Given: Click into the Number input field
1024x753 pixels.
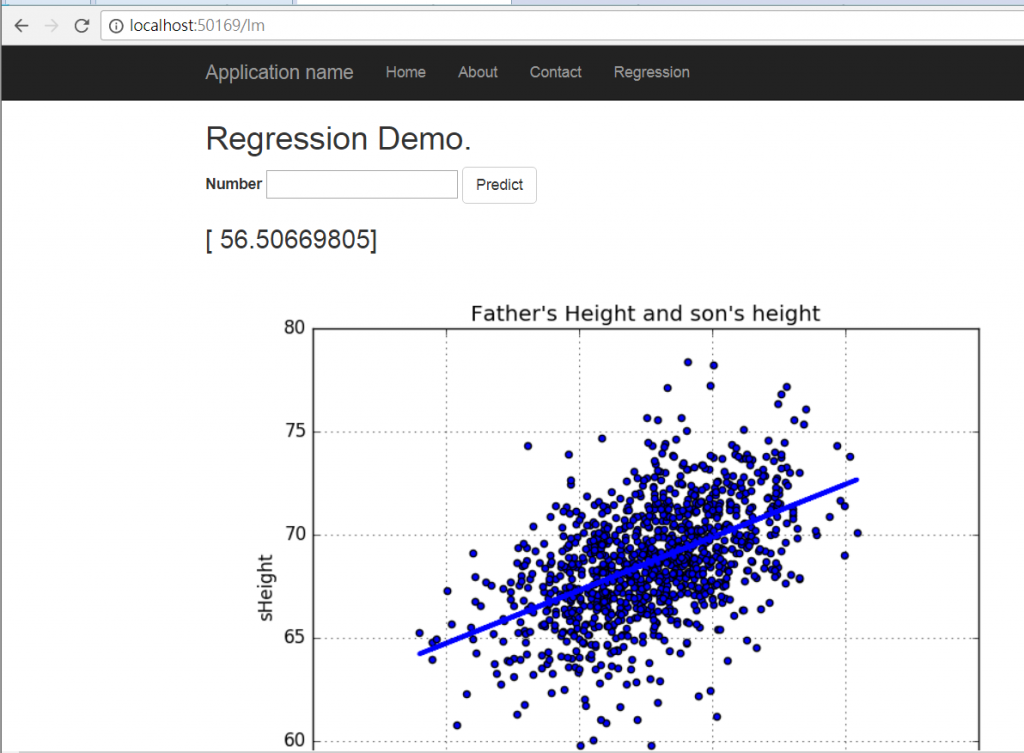Looking at the screenshot, I should [362, 184].
